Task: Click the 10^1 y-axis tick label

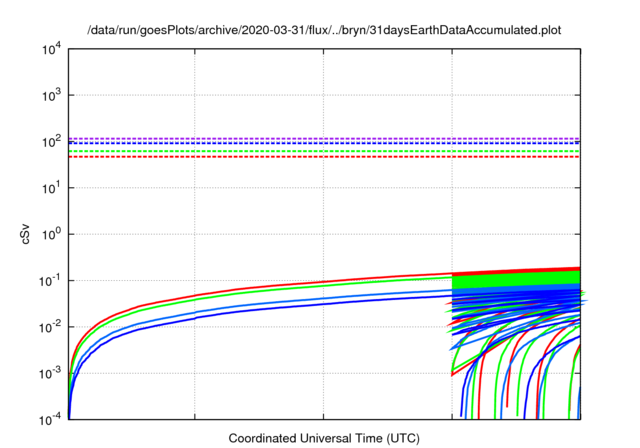Action: 51,188
